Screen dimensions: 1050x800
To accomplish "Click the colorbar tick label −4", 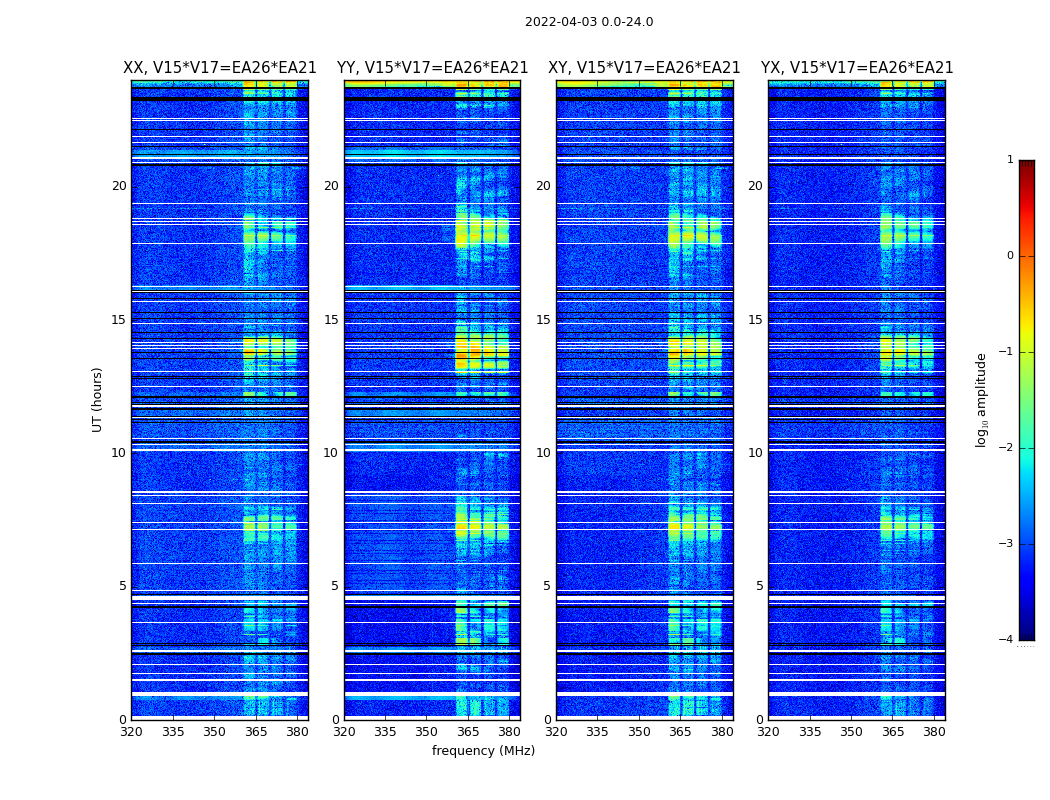I will [x=1006, y=640].
